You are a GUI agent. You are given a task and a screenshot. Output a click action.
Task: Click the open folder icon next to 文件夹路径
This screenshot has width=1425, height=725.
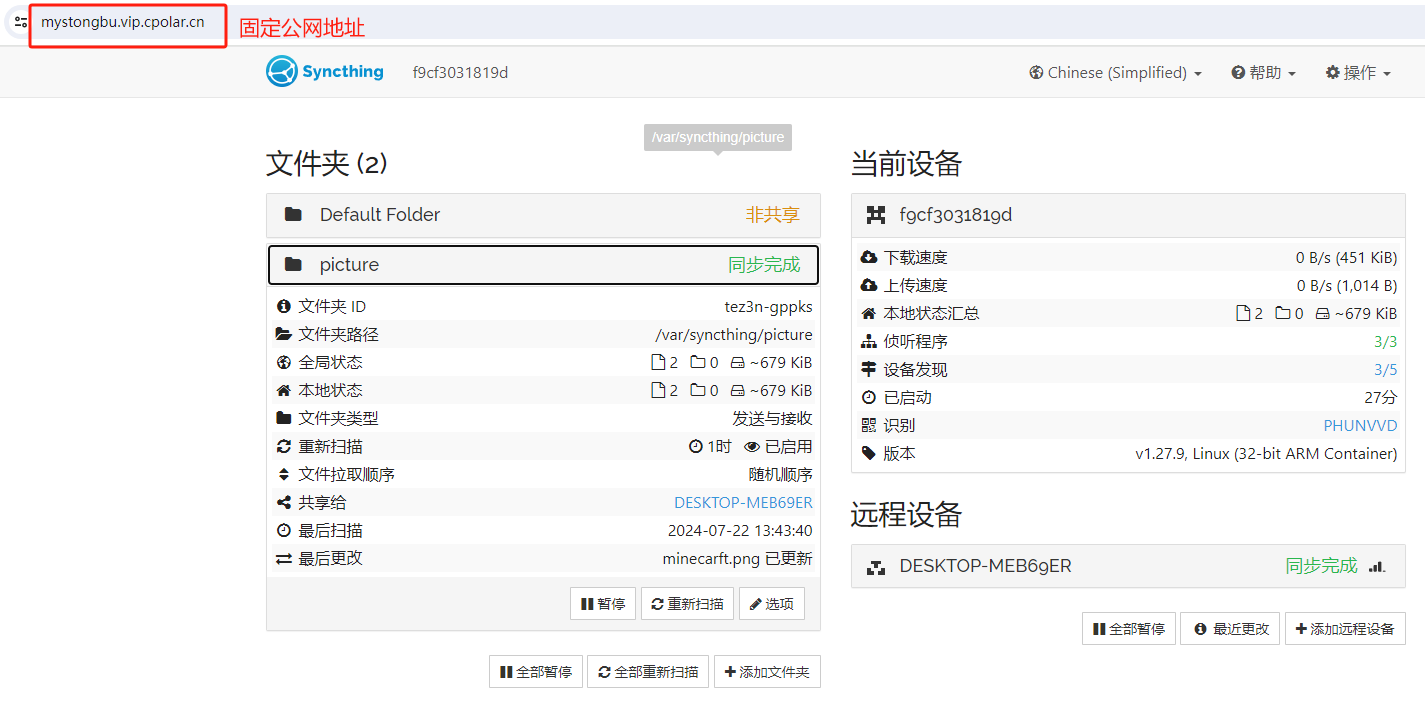coord(284,334)
